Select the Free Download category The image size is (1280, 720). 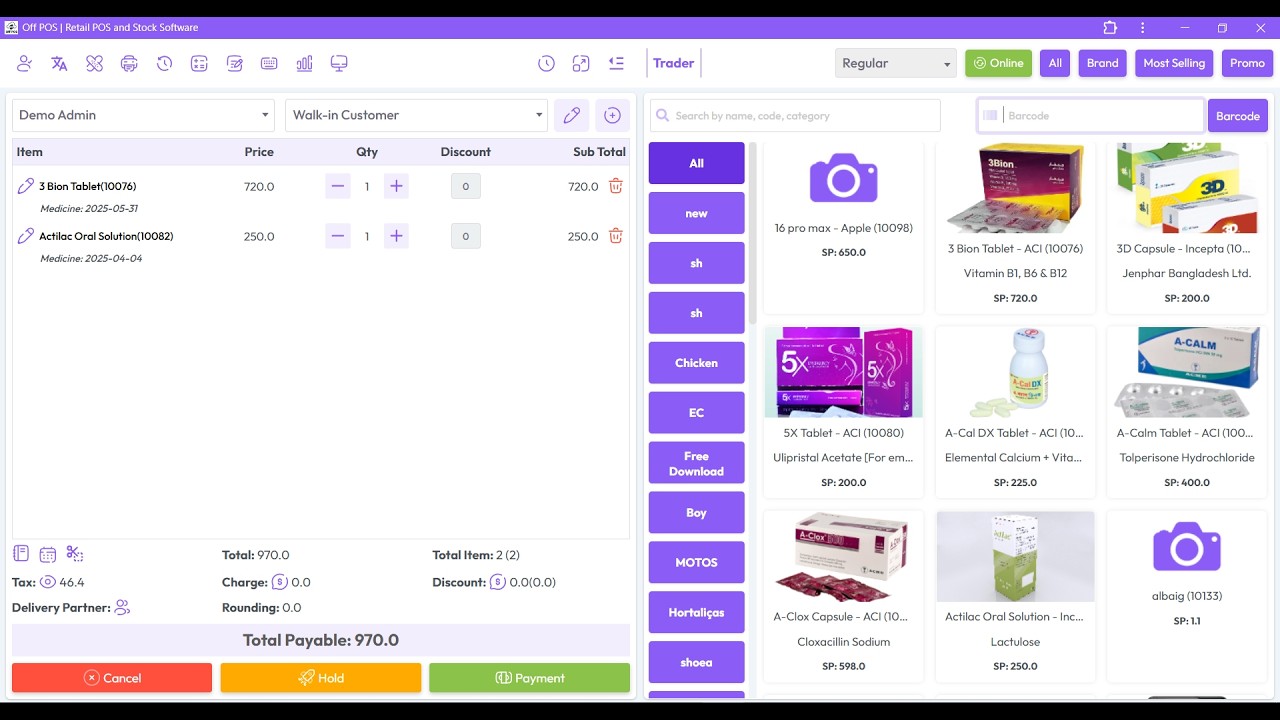(696, 463)
